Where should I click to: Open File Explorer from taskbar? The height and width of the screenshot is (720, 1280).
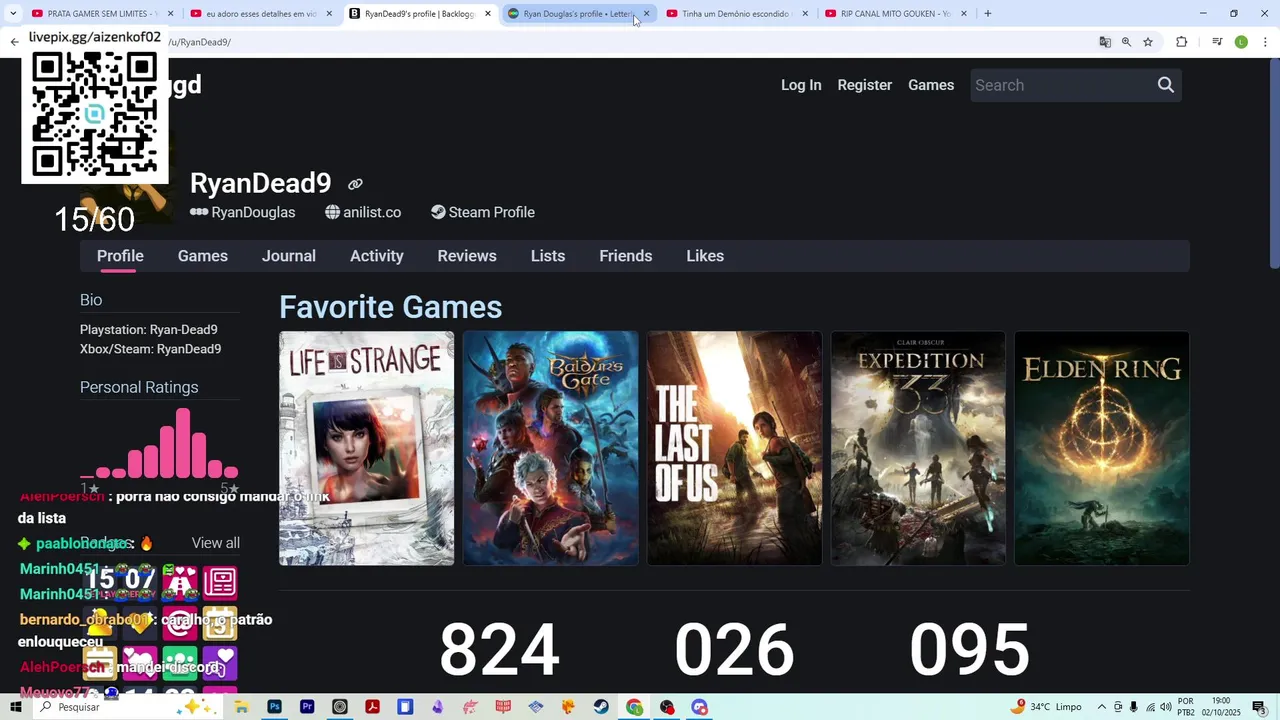(x=241, y=707)
